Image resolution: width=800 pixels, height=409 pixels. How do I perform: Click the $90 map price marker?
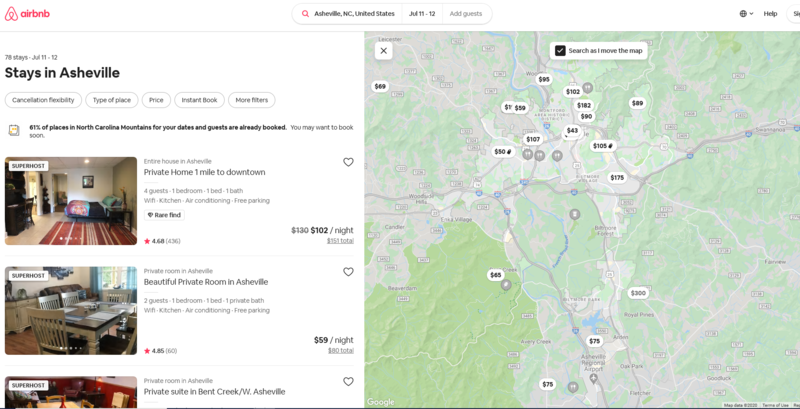pos(586,116)
